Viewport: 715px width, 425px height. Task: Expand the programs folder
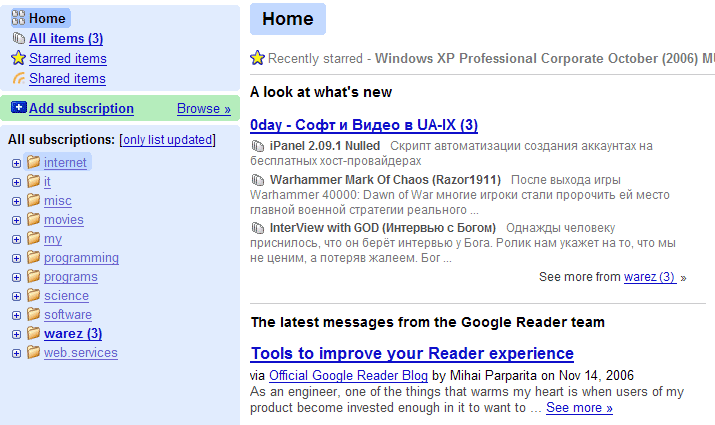[16, 278]
